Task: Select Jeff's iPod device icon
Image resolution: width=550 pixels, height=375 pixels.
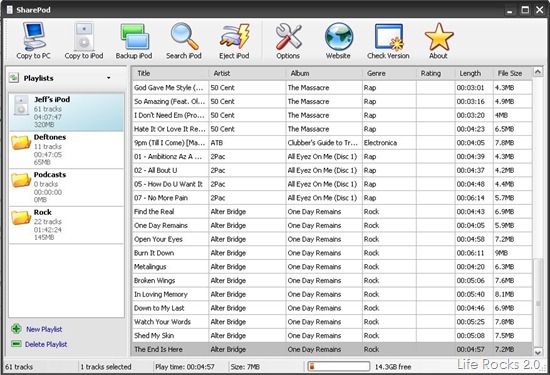Action: (x=21, y=105)
